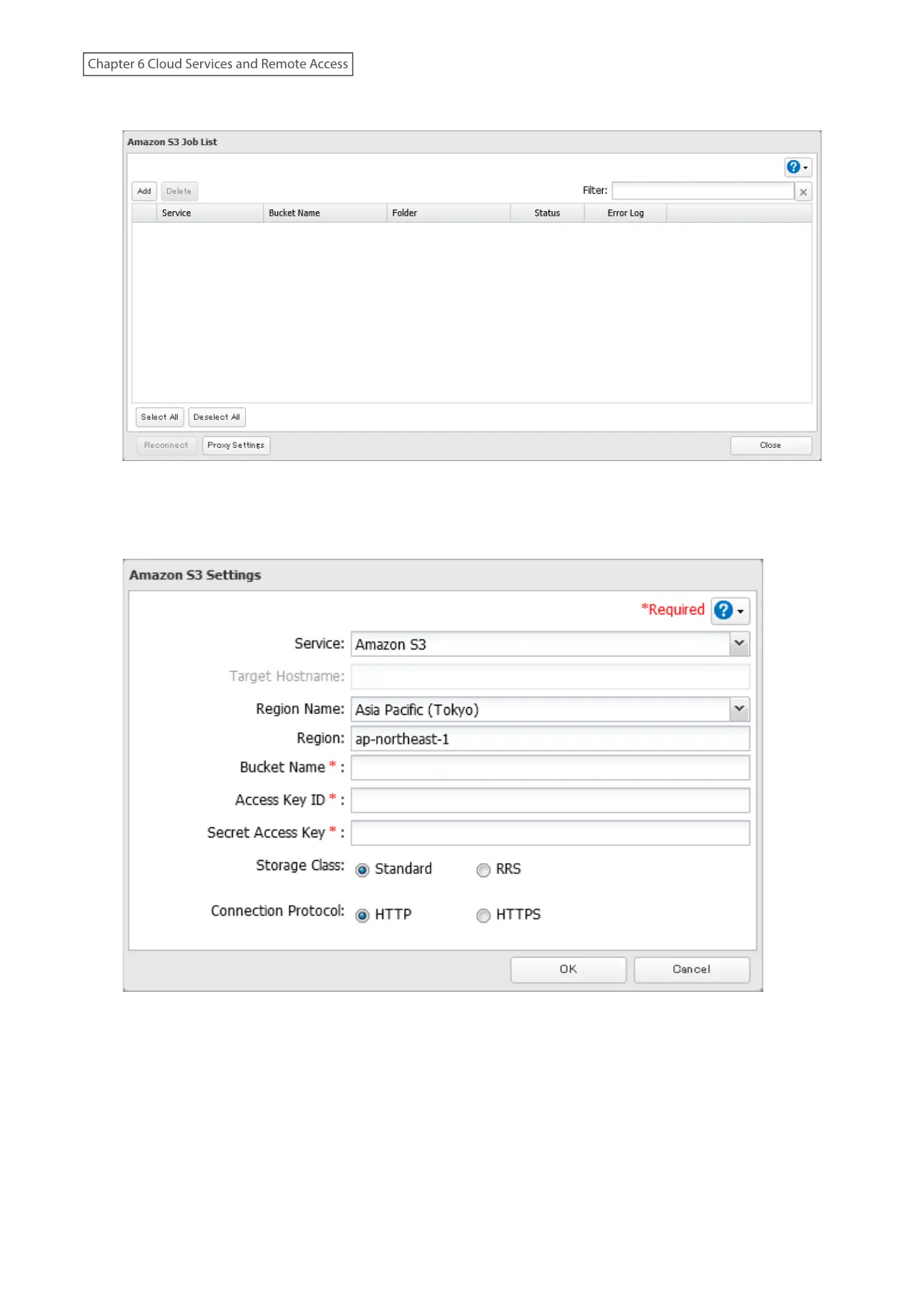Click the Select All button
This screenshot has width=924, height=1307.
pyautogui.click(x=160, y=417)
